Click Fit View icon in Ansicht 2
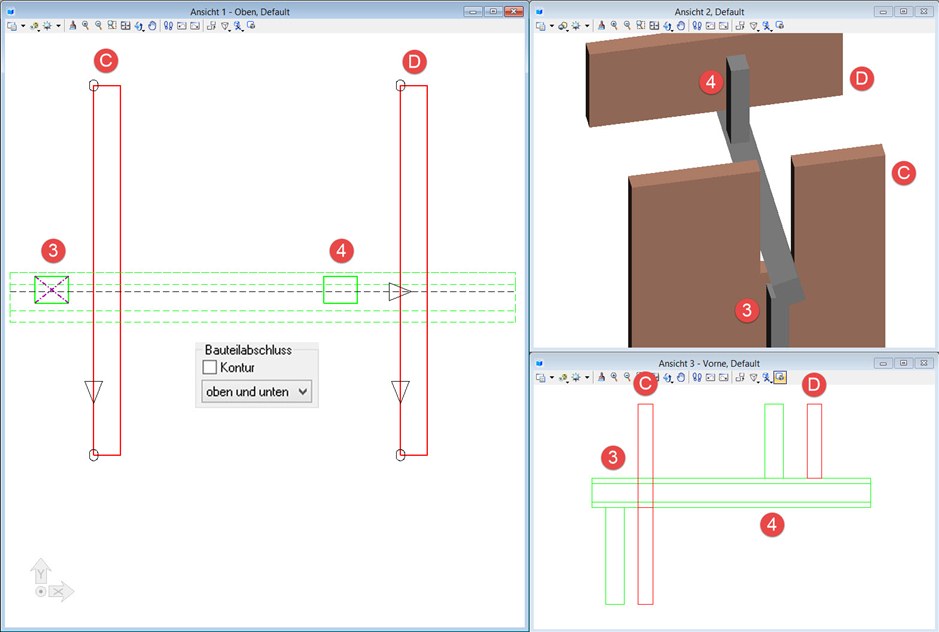This screenshot has height=632, width=939. (654, 26)
